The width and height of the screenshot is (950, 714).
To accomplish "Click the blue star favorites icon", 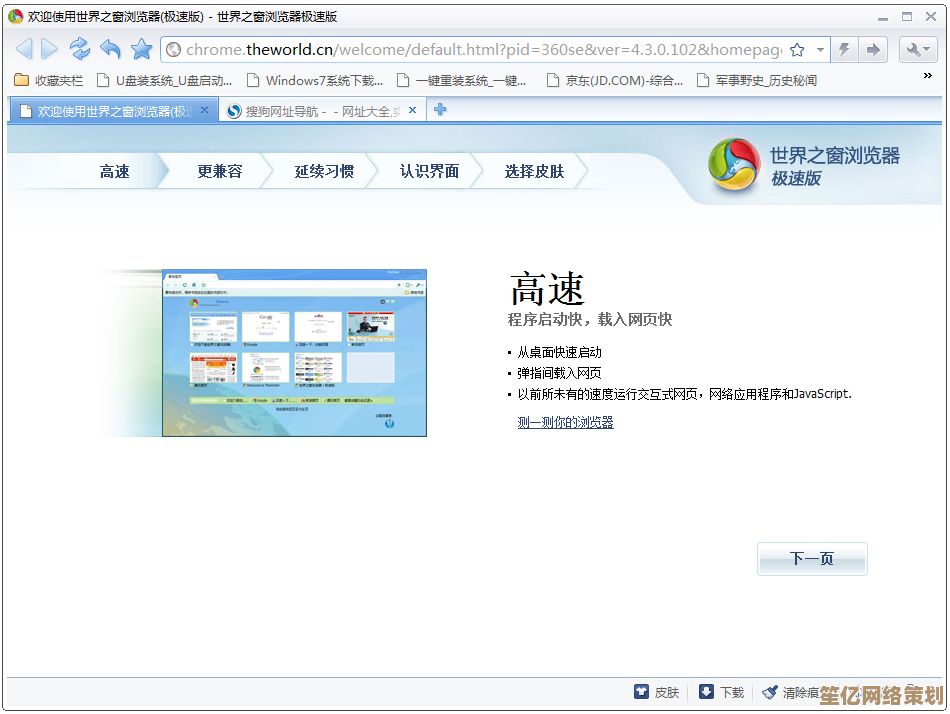I will pyautogui.click(x=141, y=49).
